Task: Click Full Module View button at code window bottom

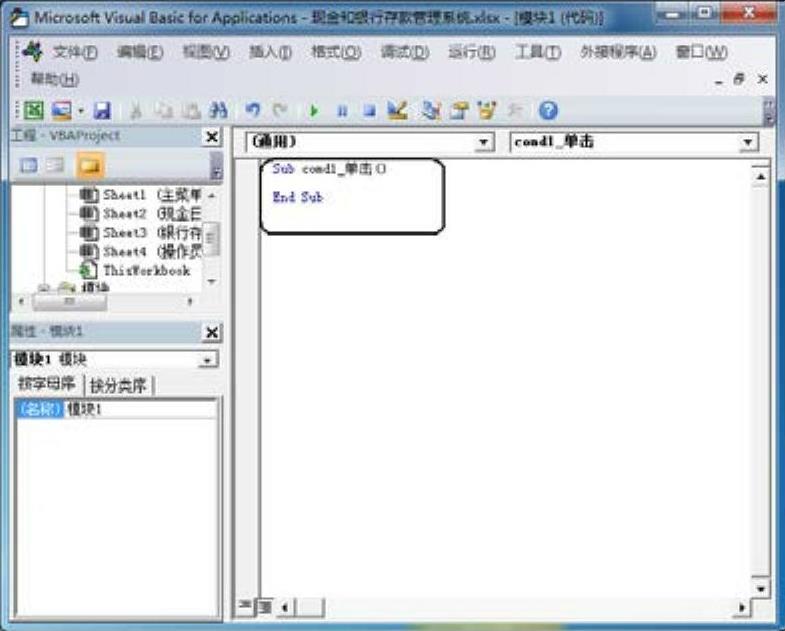Action: pos(264,607)
